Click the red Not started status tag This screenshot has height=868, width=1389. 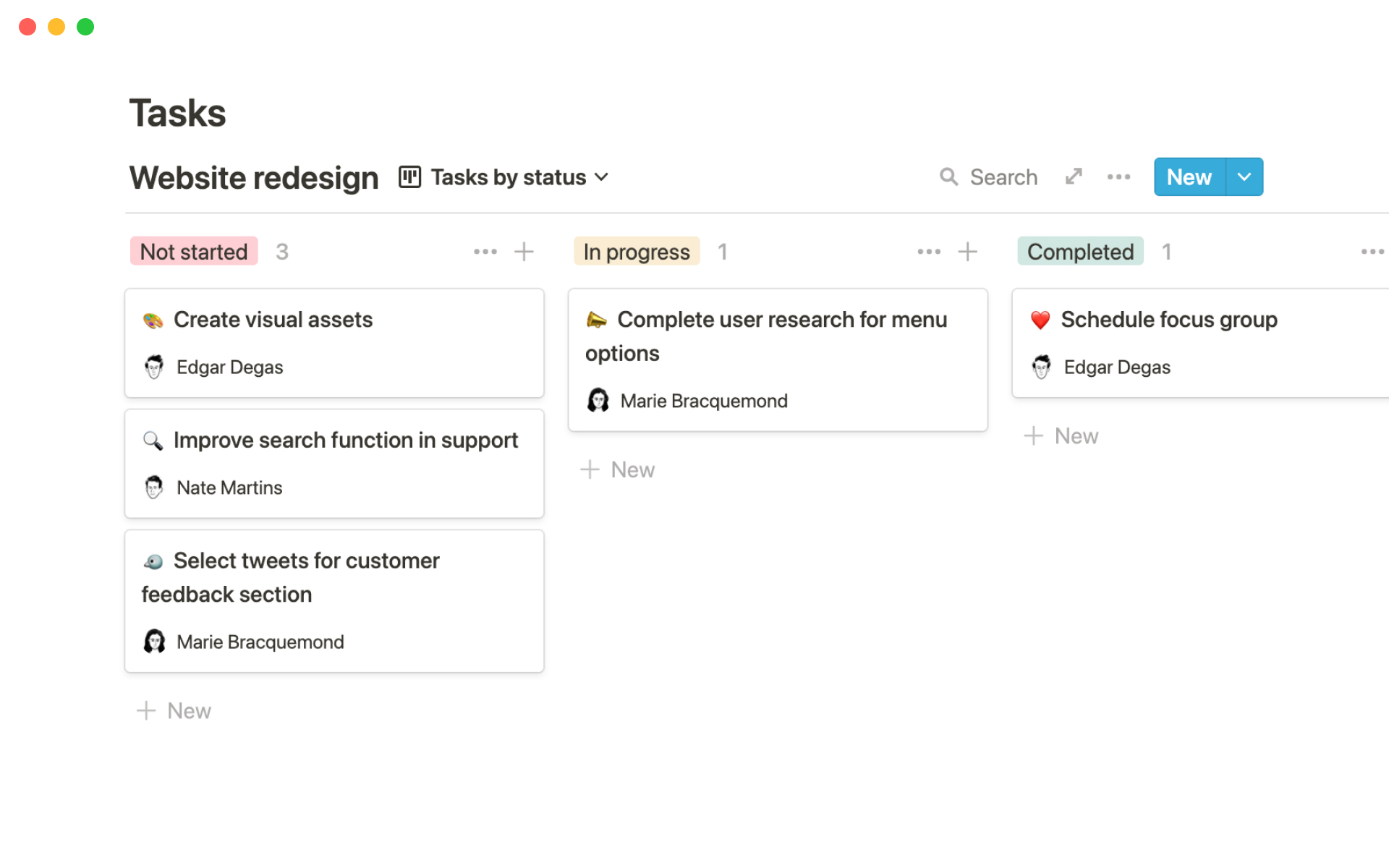(x=194, y=252)
